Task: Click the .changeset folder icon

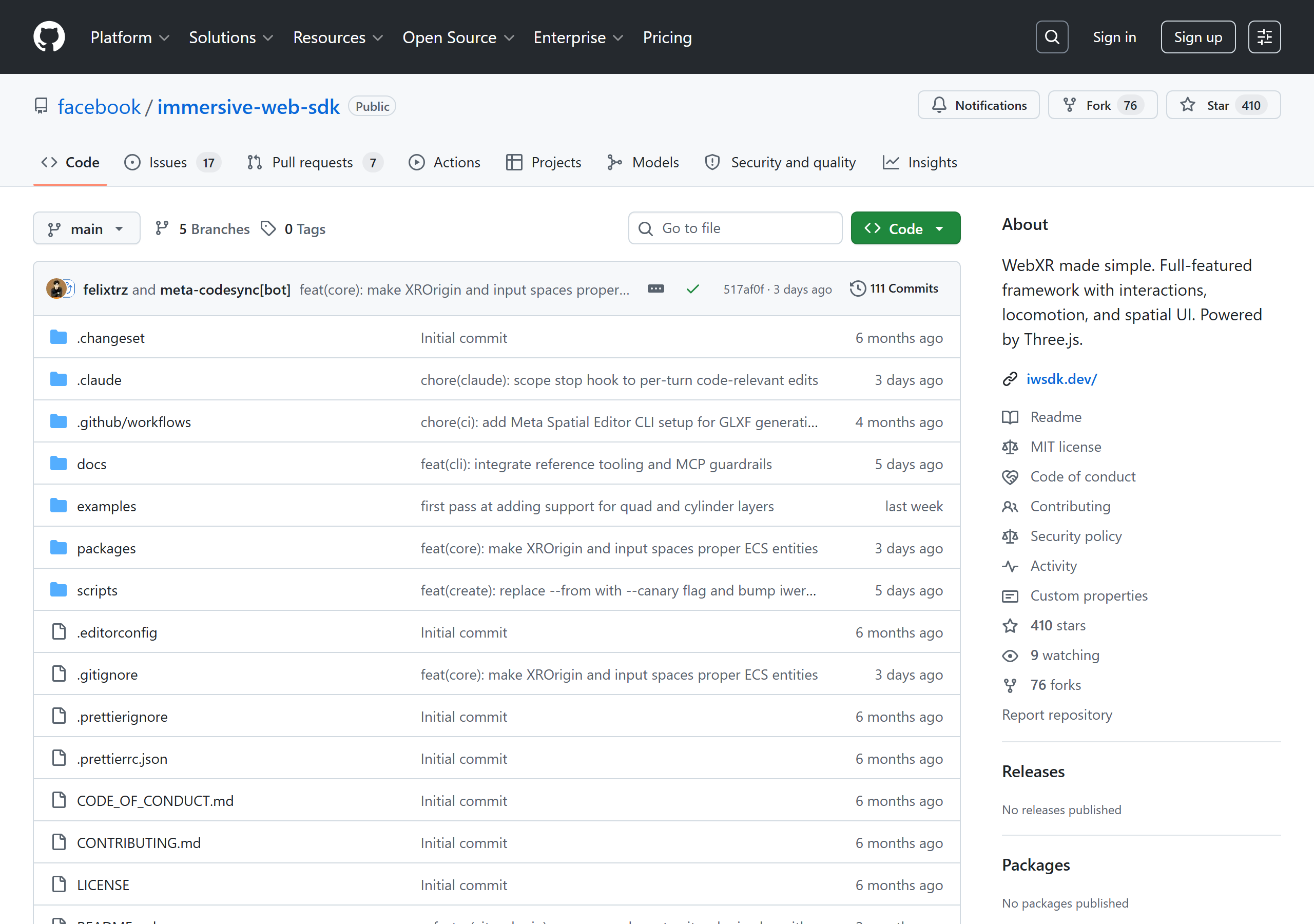Action: coord(59,337)
